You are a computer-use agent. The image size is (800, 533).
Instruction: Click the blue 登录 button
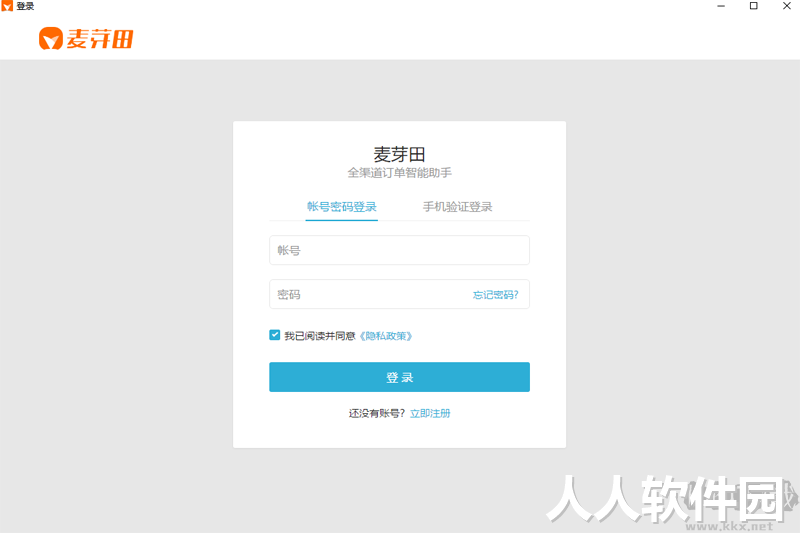[399, 377]
